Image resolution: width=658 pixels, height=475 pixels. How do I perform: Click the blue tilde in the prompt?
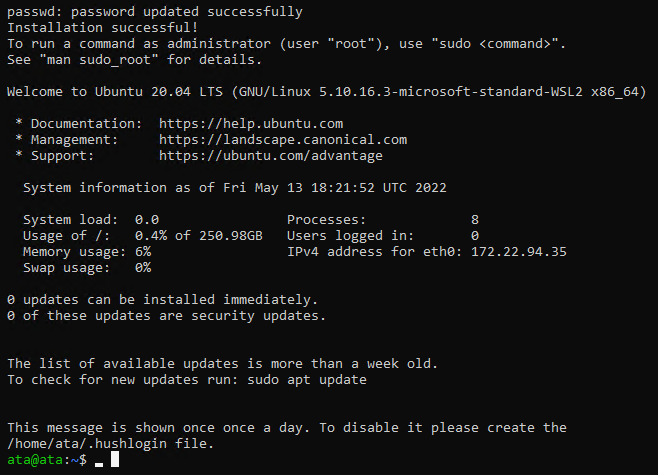(75, 460)
